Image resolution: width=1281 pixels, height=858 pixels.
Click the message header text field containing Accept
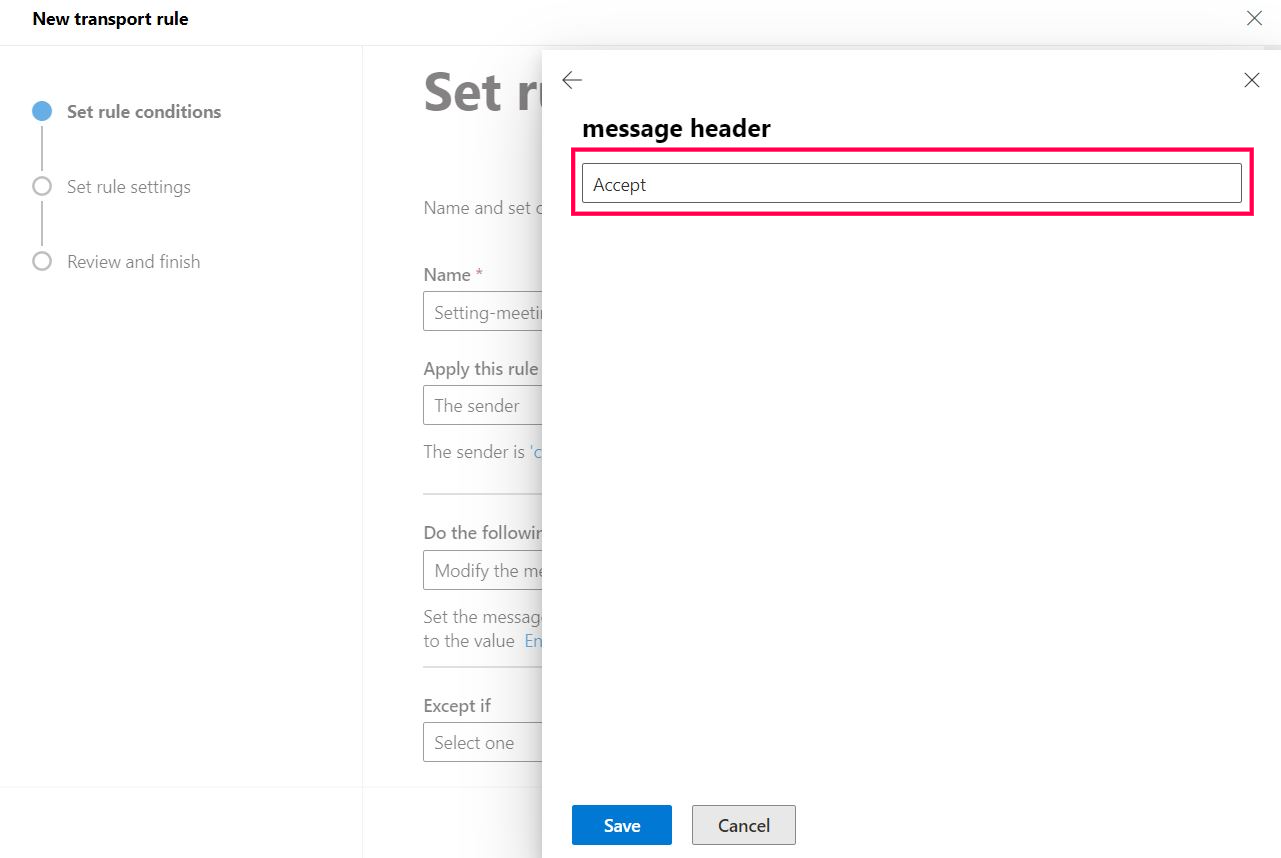tap(911, 184)
